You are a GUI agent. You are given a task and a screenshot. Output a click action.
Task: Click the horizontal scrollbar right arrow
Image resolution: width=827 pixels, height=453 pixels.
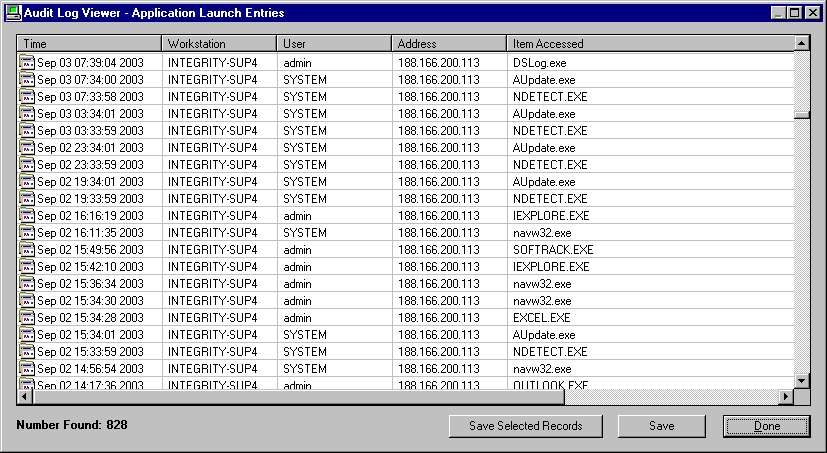(x=786, y=396)
